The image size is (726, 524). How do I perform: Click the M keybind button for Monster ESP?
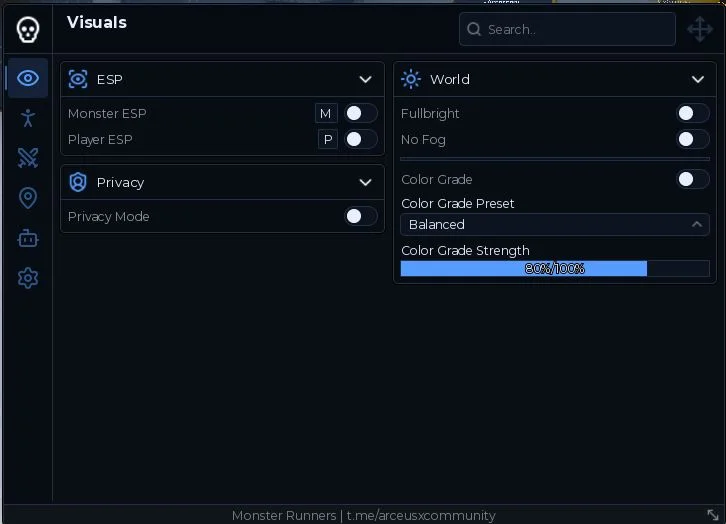(325, 113)
